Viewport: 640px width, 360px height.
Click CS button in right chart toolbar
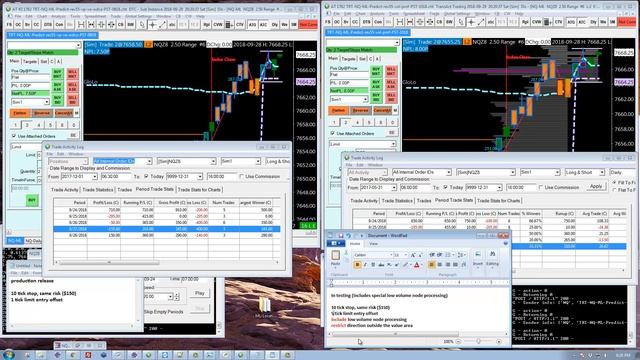coord(439,22)
